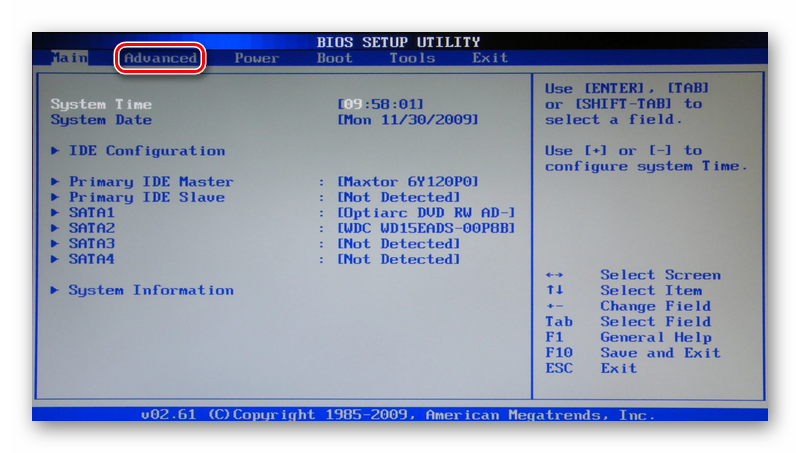Click the BIOS SETUP UTILITY title
This screenshot has width=800, height=453.
pyautogui.click(x=398, y=42)
